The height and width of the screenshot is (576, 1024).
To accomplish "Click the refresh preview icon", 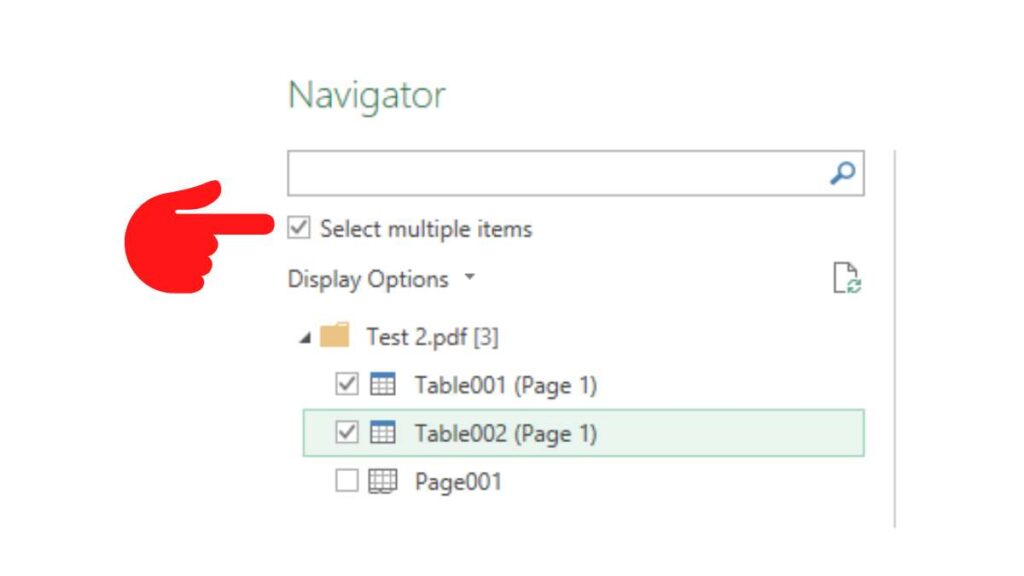I will 845,278.
